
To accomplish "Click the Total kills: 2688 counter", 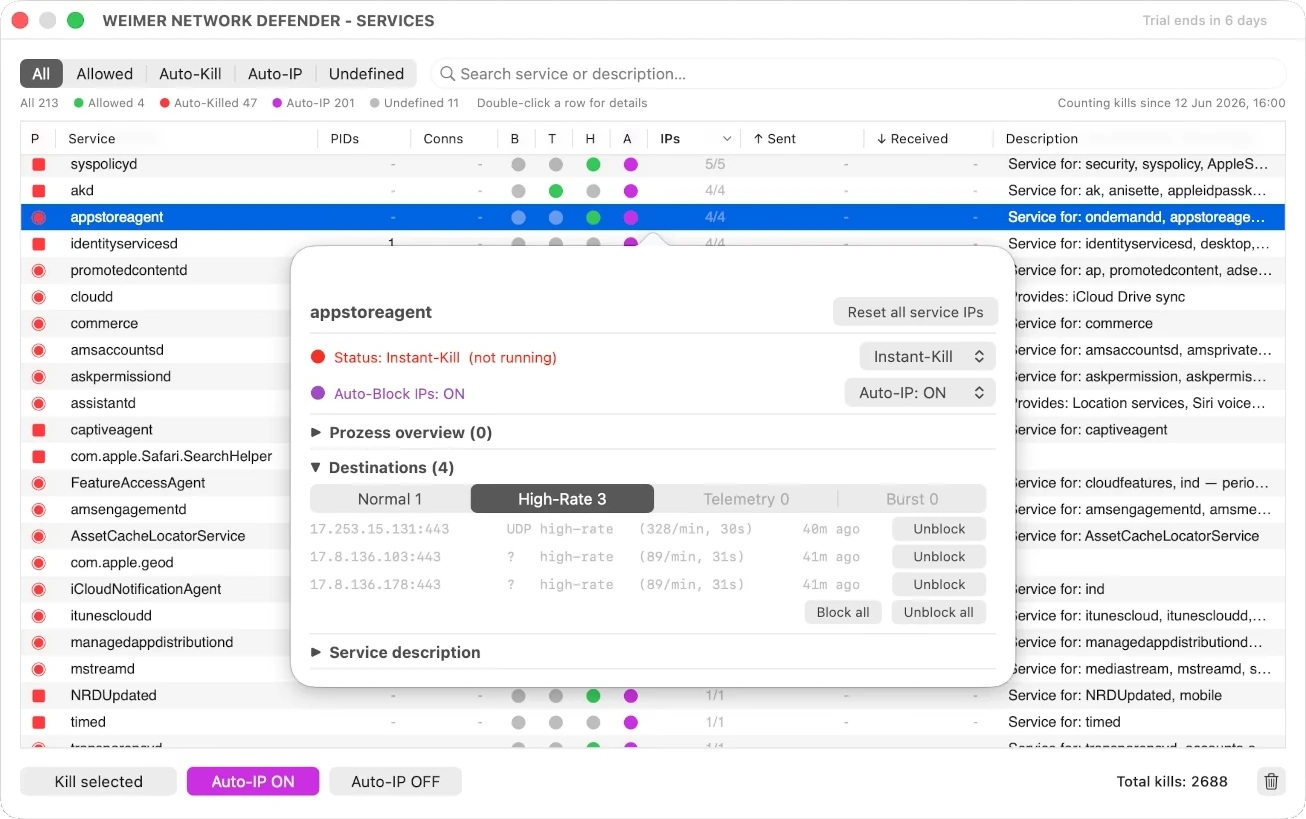I will [x=1172, y=782].
